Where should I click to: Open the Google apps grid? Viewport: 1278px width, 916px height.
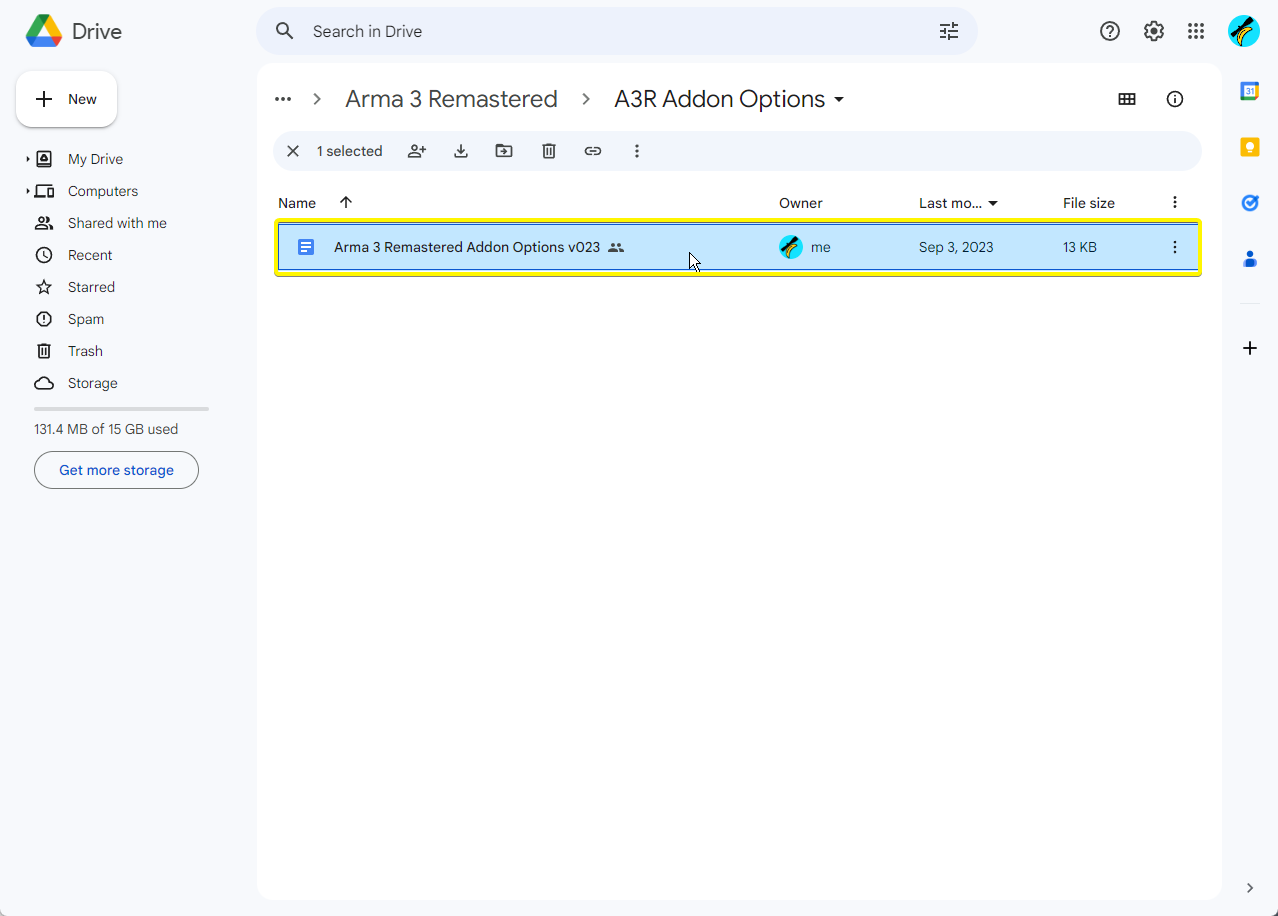point(1196,31)
